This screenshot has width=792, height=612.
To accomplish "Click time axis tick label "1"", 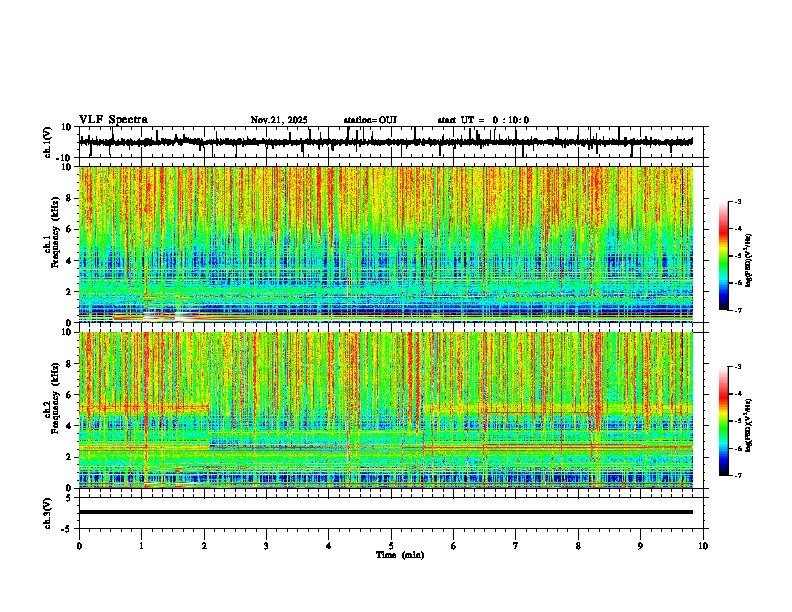I will [141, 546].
